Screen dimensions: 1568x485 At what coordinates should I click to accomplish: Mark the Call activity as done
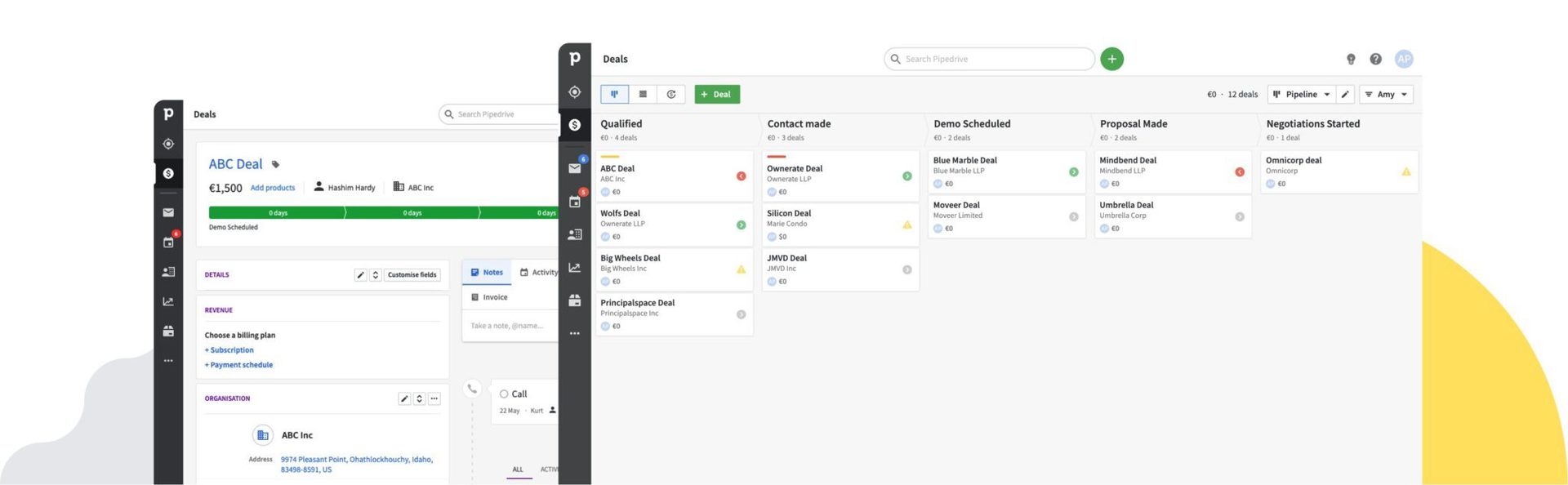pos(504,394)
